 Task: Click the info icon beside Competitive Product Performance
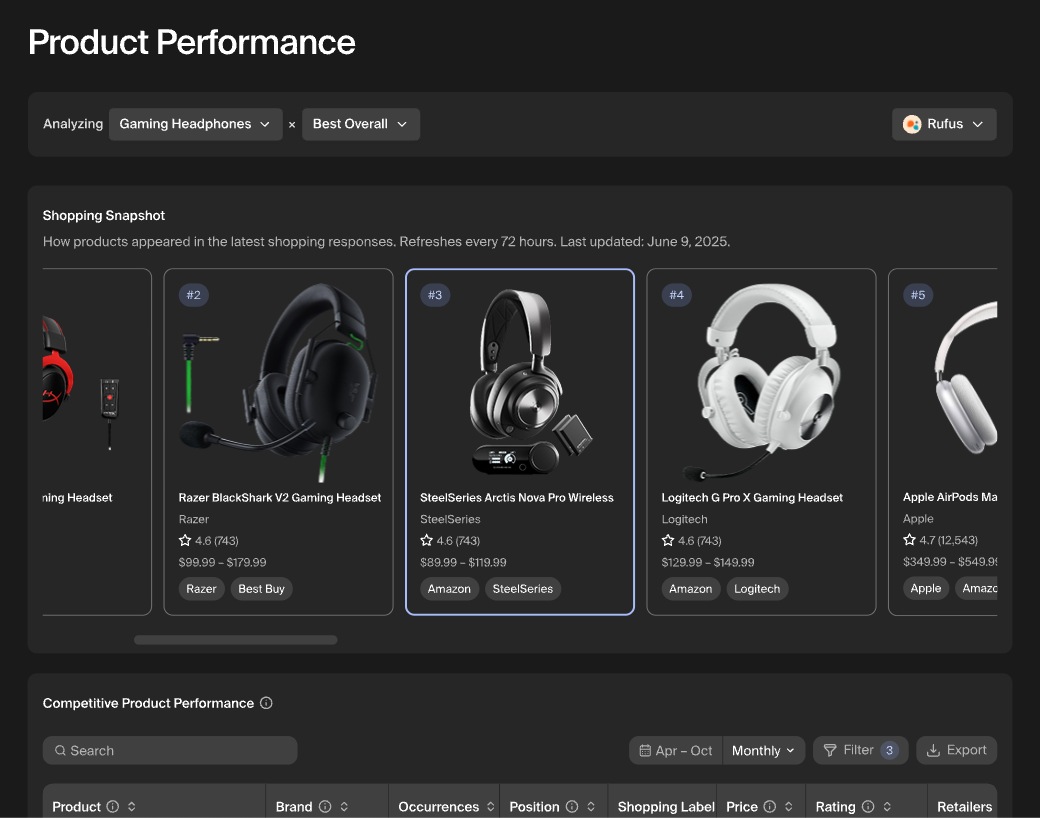(x=266, y=703)
